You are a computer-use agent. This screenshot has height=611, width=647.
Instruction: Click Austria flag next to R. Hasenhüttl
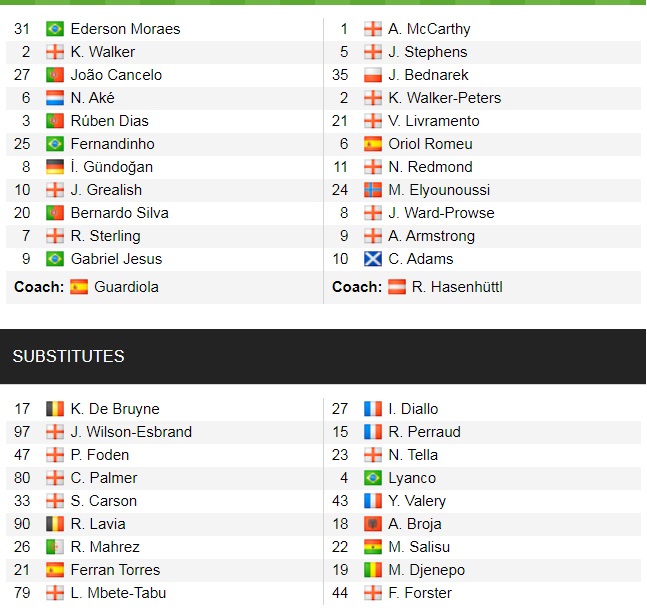[x=397, y=287]
